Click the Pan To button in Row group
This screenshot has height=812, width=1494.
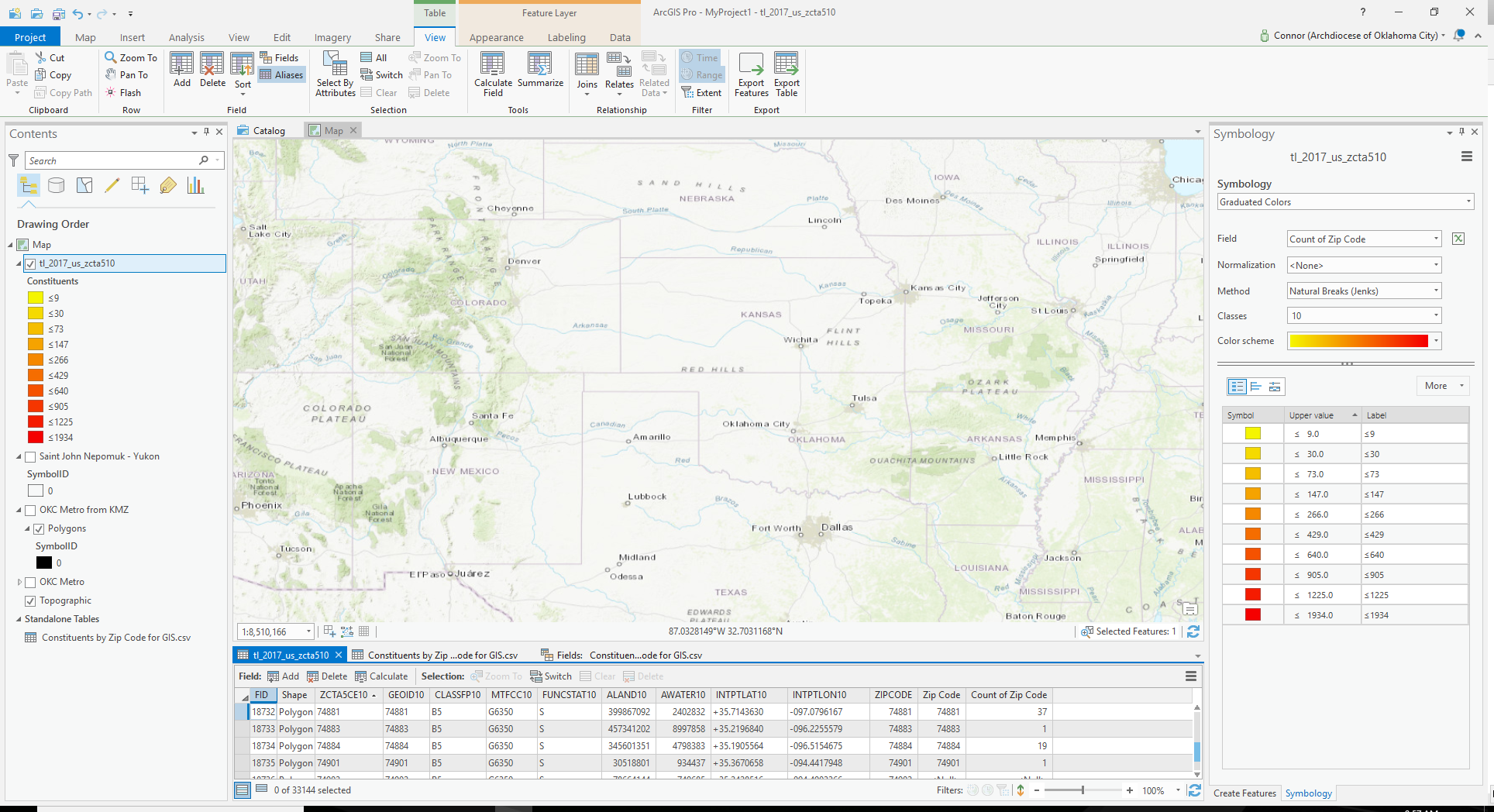(x=126, y=74)
